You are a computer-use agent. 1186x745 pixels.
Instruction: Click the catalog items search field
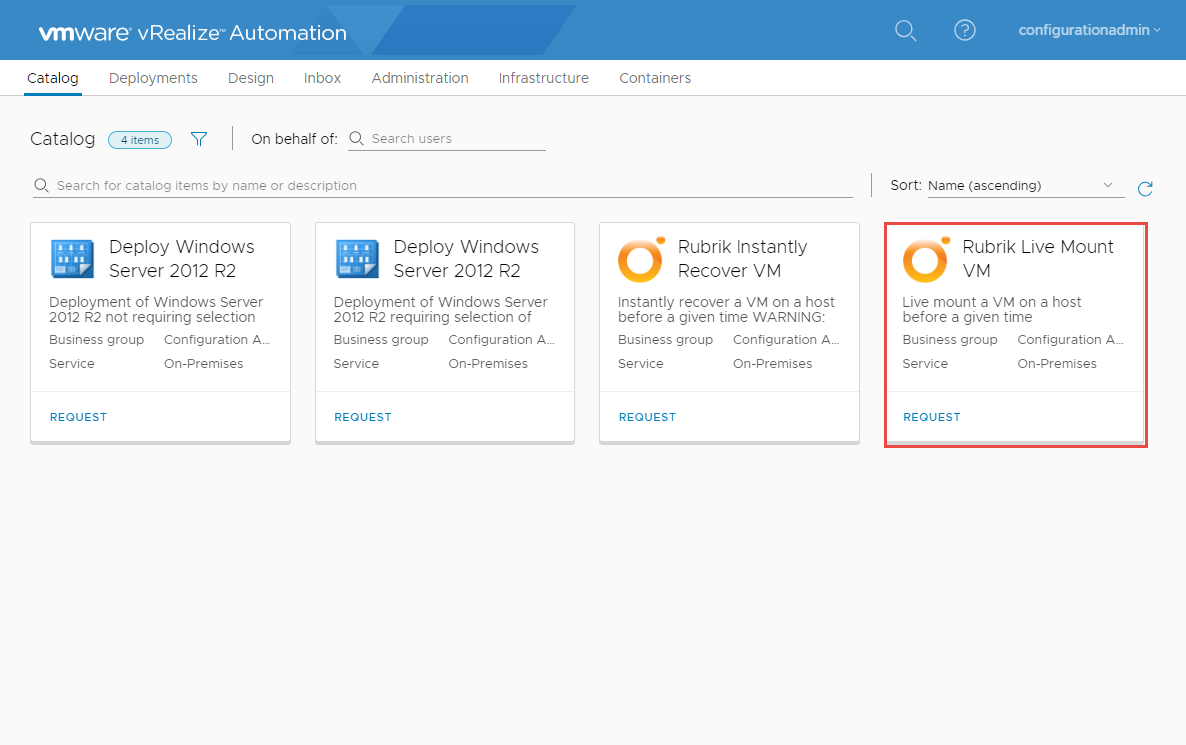(442, 185)
